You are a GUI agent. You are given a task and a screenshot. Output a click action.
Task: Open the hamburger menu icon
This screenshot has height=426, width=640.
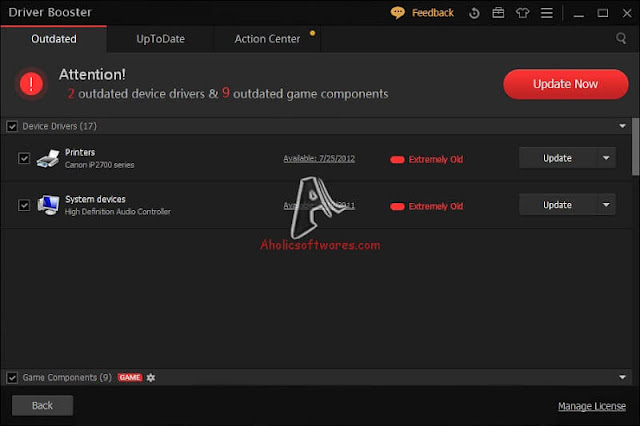(547, 13)
